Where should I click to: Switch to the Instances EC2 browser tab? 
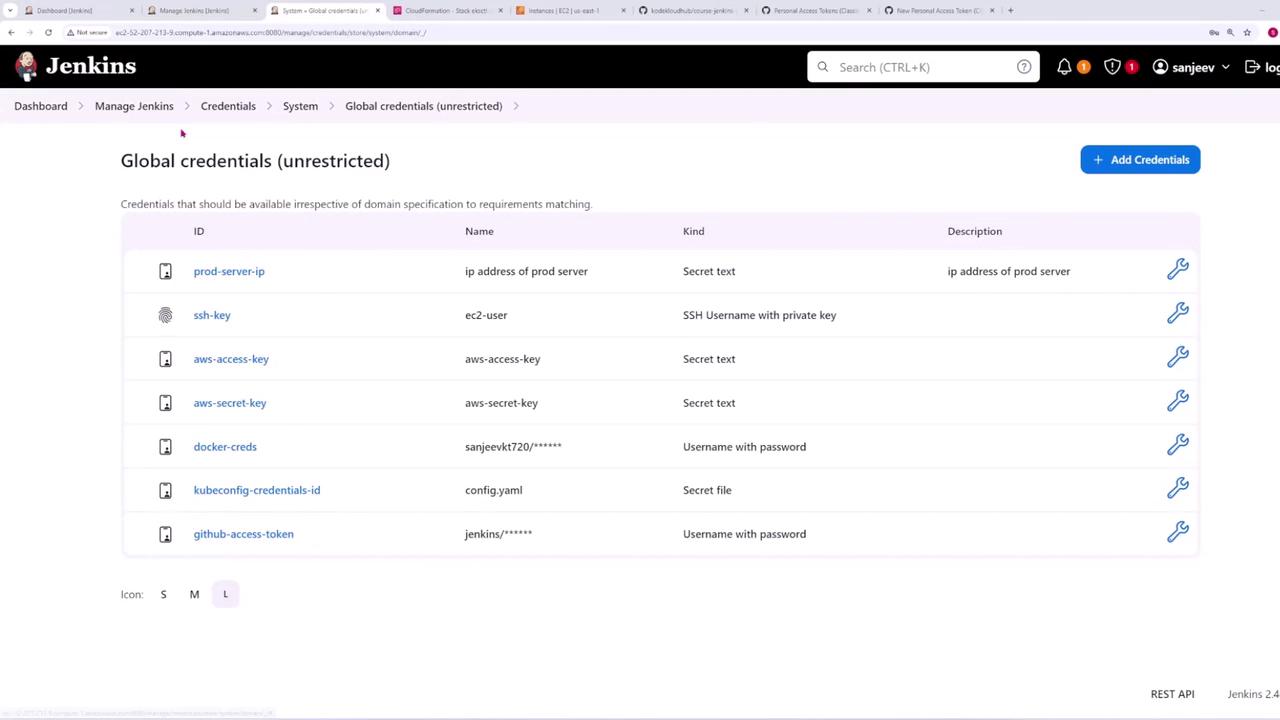tap(569, 10)
